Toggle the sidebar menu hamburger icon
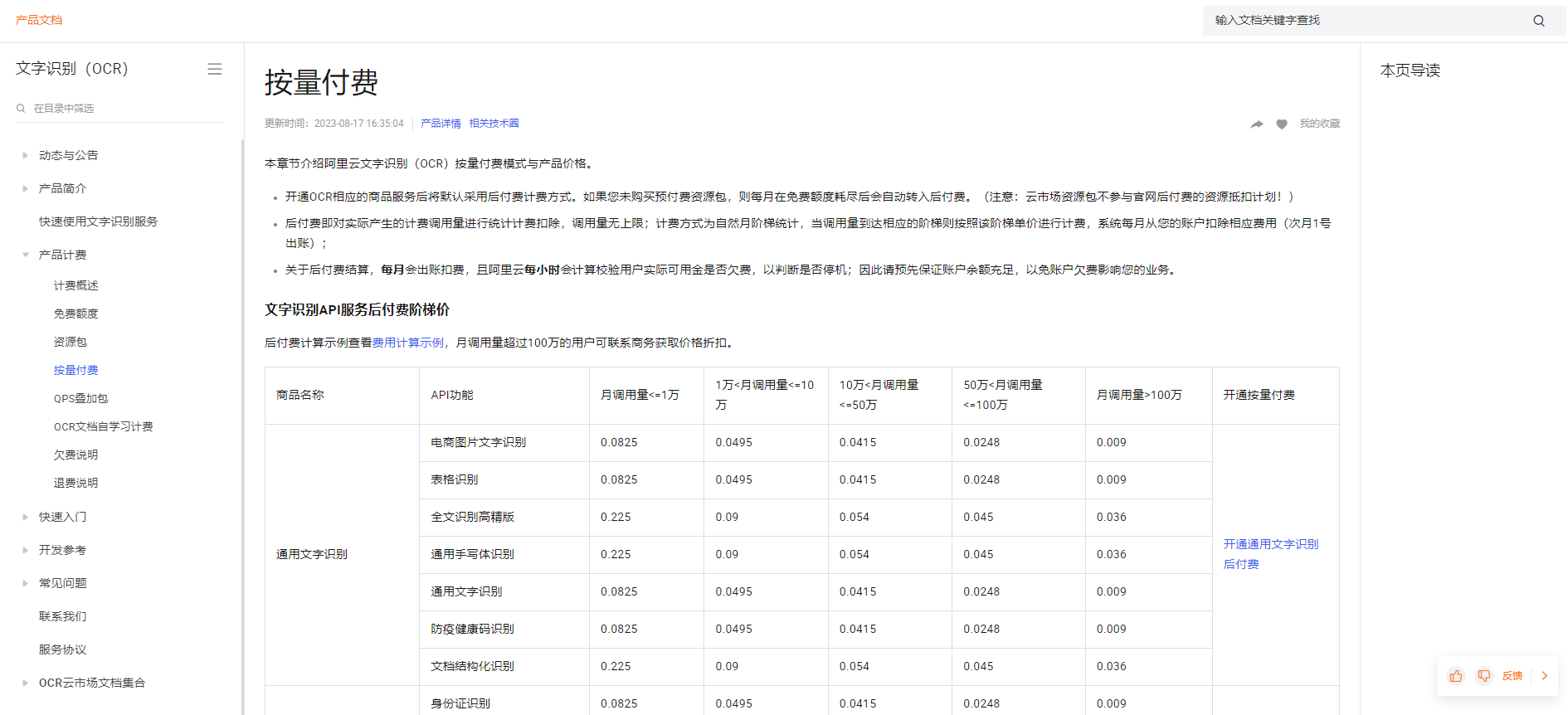Screen dimensions: 1568x715 coord(215,69)
